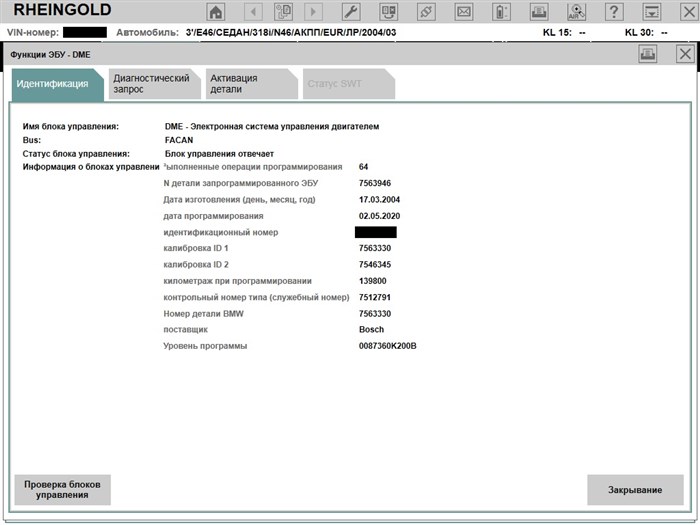Click the label Номер детали BMW
700x525 pixels.
click(x=204, y=314)
